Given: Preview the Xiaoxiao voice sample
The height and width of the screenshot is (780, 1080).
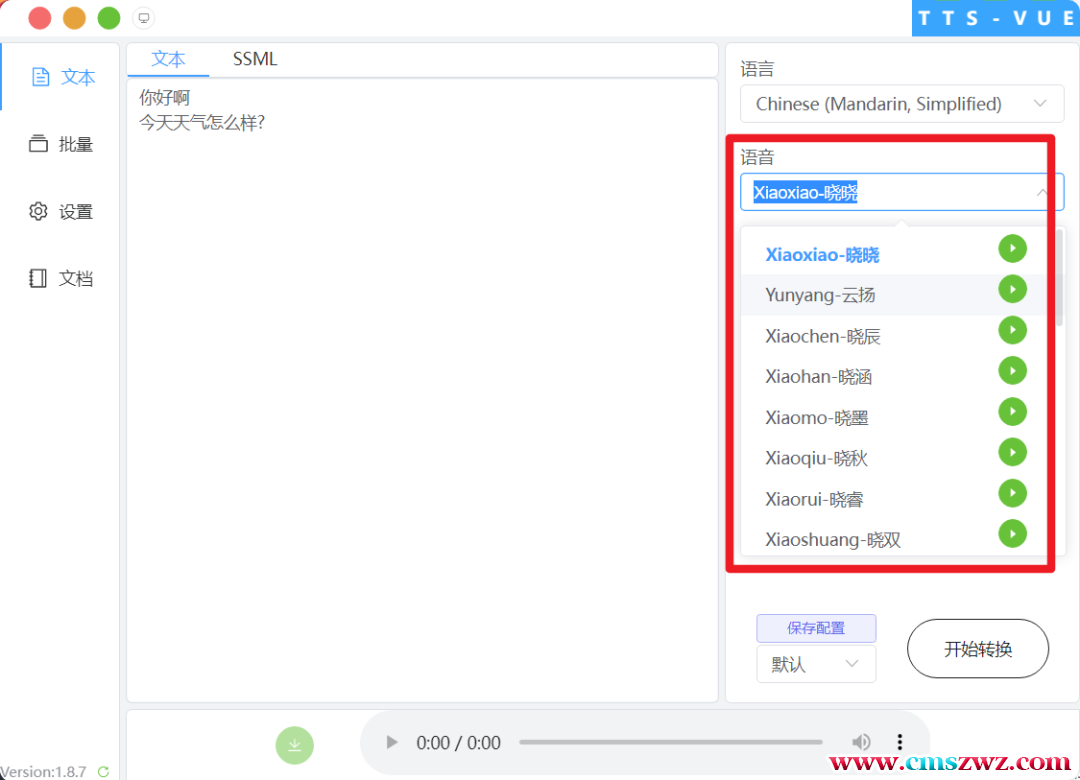Looking at the screenshot, I should [x=1012, y=248].
